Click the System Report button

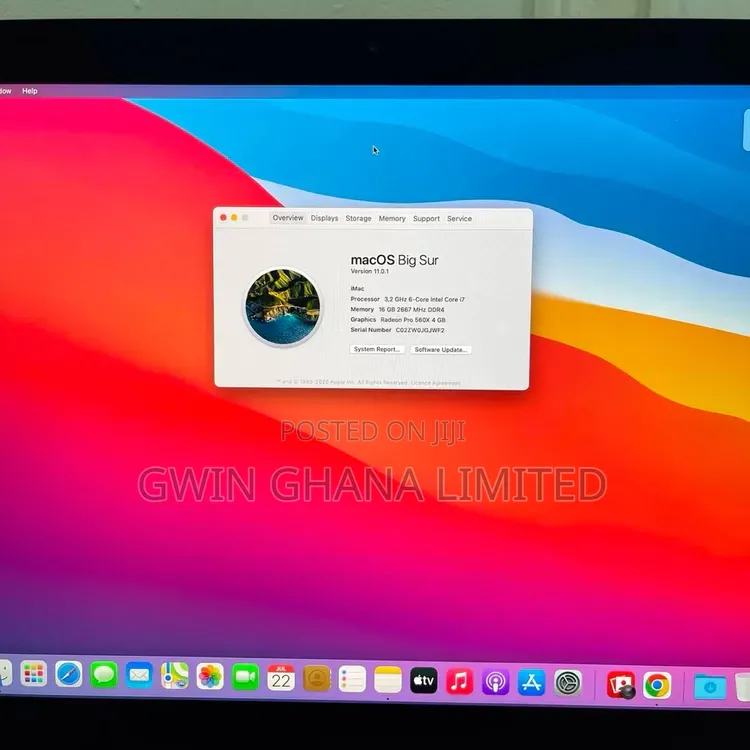click(x=377, y=349)
